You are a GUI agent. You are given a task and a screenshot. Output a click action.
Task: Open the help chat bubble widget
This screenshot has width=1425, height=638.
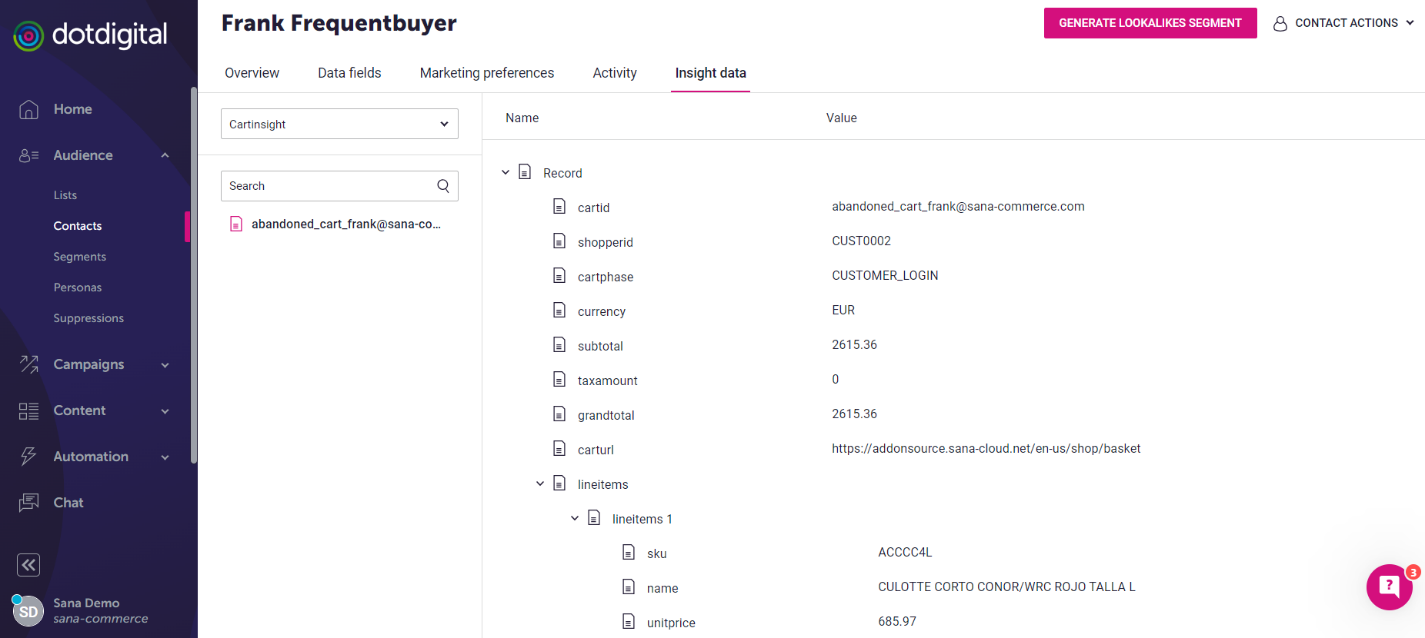(1389, 587)
